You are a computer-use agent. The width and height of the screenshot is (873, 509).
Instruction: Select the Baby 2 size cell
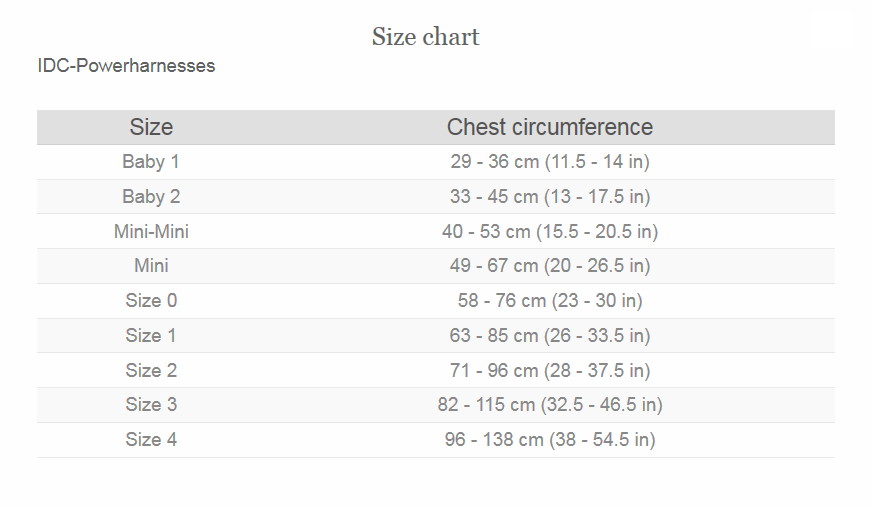pyautogui.click(x=151, y=197)
